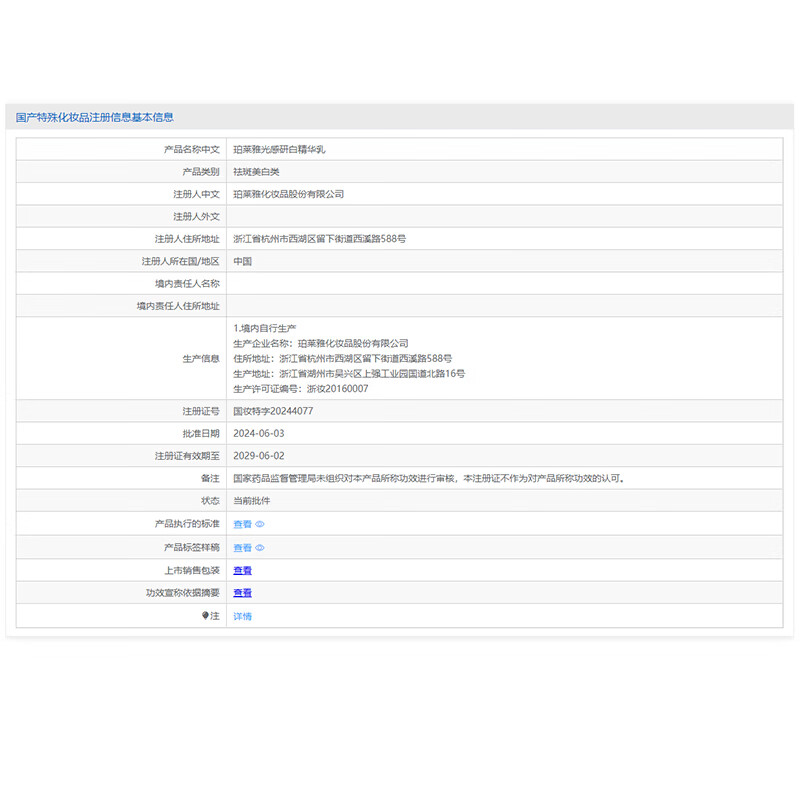Open 功效宣称依据摘要 查看 link
The width and height of the screenshot is (800, 800).
pos(242,593)
